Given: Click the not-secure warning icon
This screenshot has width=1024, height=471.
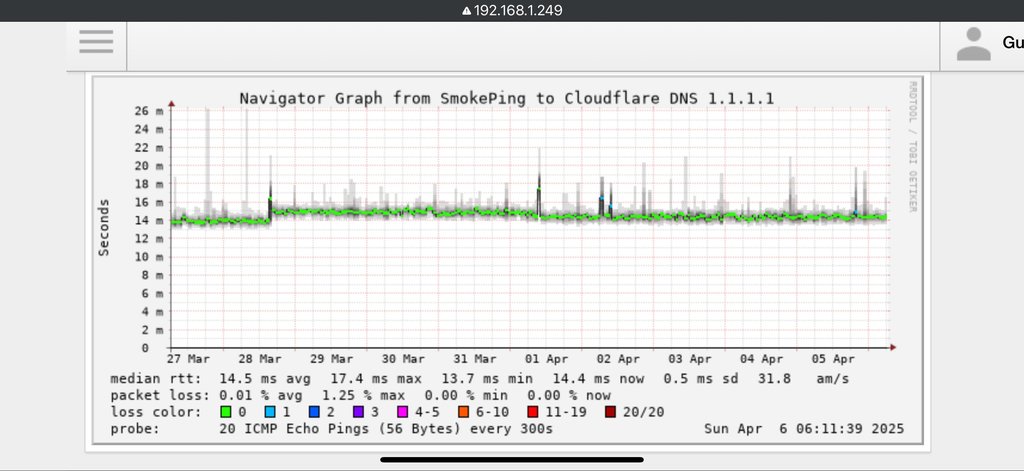Looking at the screenshot, I should (466, 11).
